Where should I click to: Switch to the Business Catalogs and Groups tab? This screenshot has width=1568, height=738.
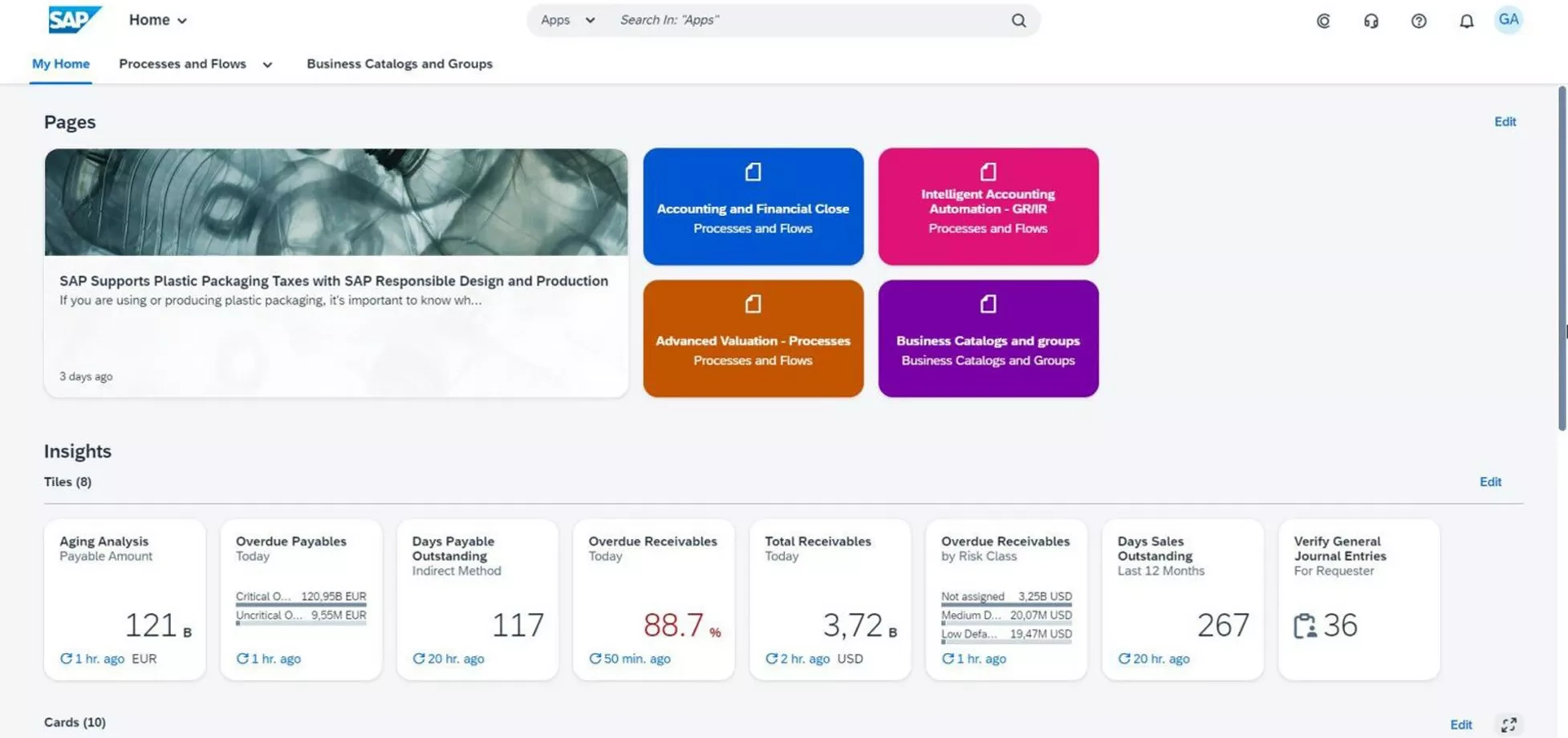tap(399, 64)
